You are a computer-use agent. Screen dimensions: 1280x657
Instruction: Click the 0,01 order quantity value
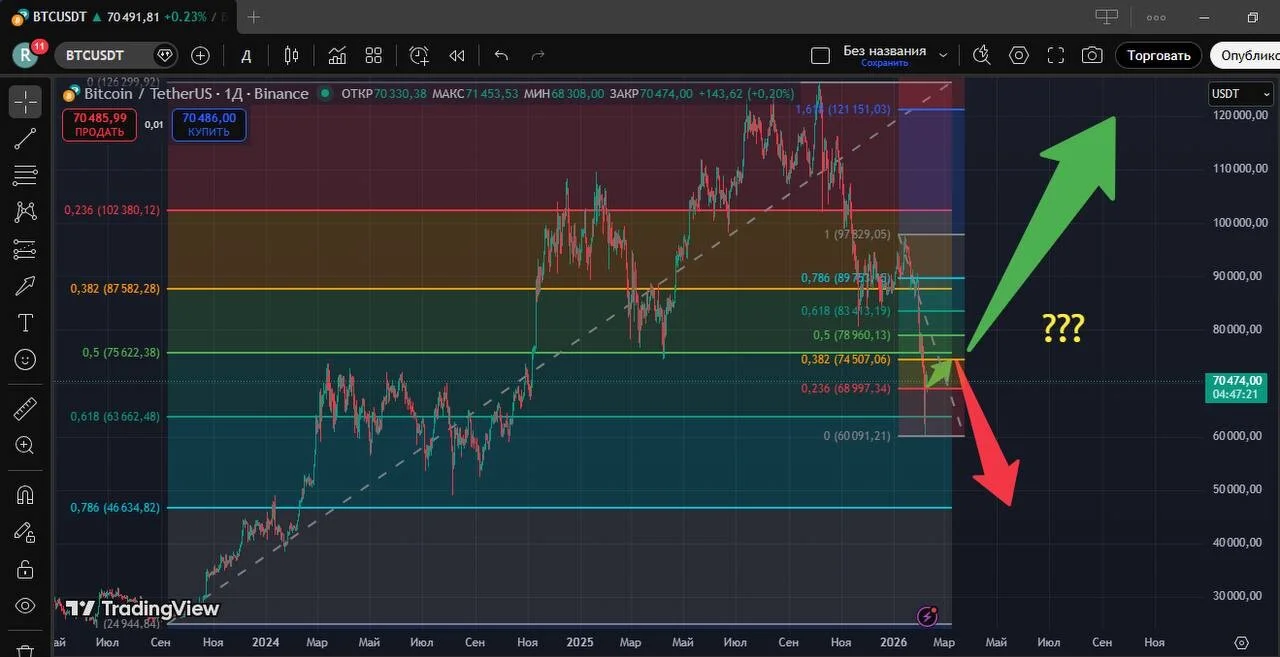[154, 125]
